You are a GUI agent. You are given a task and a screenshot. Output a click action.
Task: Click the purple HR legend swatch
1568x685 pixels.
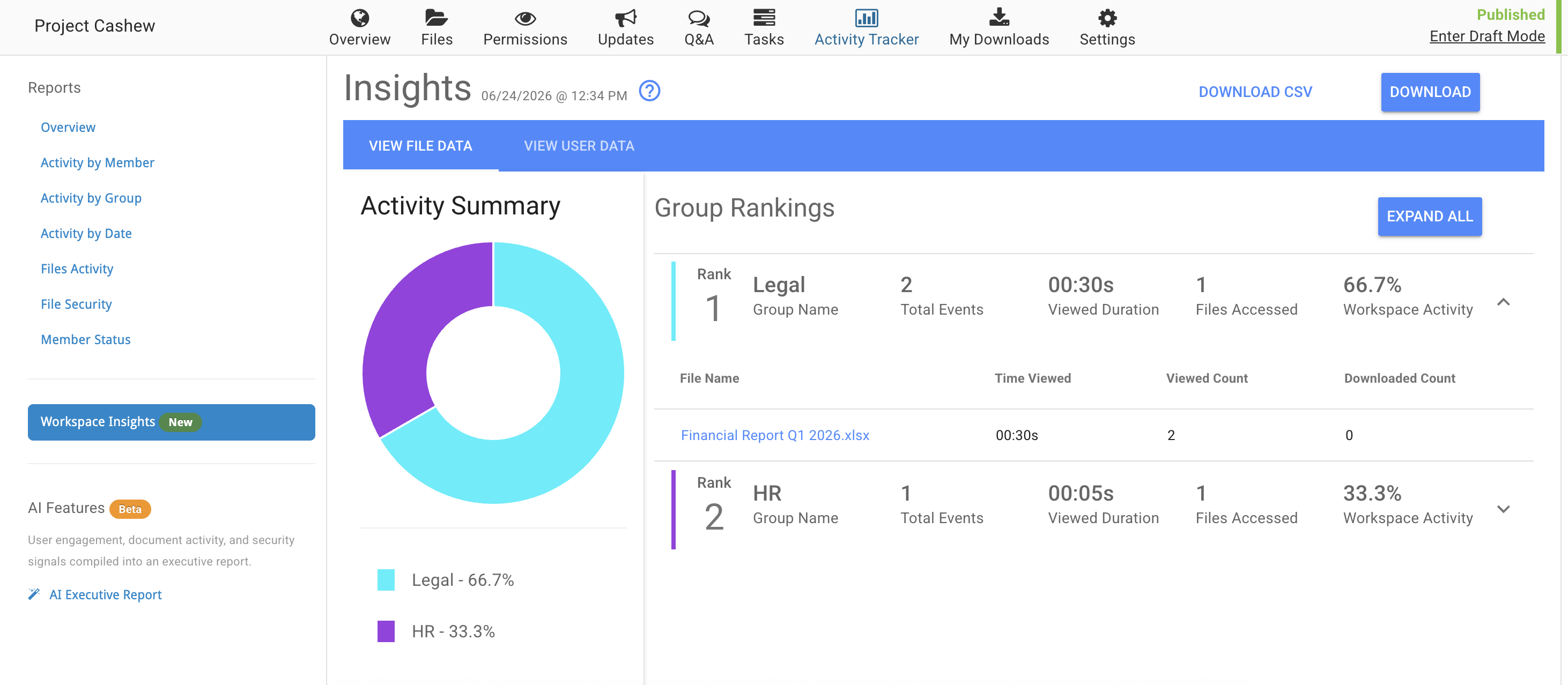pyautogui.click(x=386, y=631)
